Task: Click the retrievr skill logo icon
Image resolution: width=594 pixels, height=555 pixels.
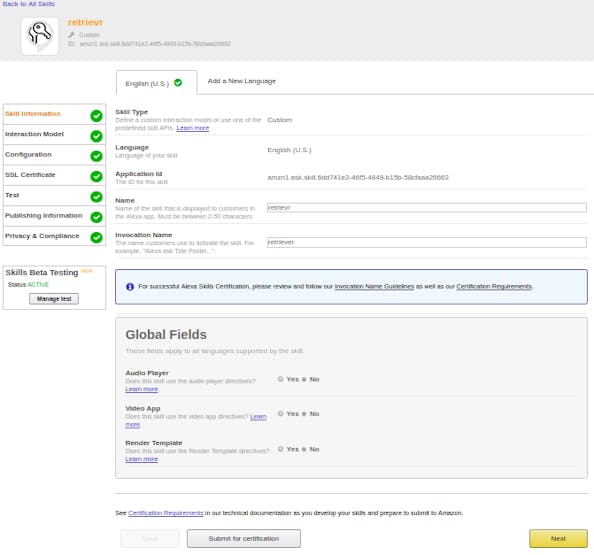Action: [40, 36]
